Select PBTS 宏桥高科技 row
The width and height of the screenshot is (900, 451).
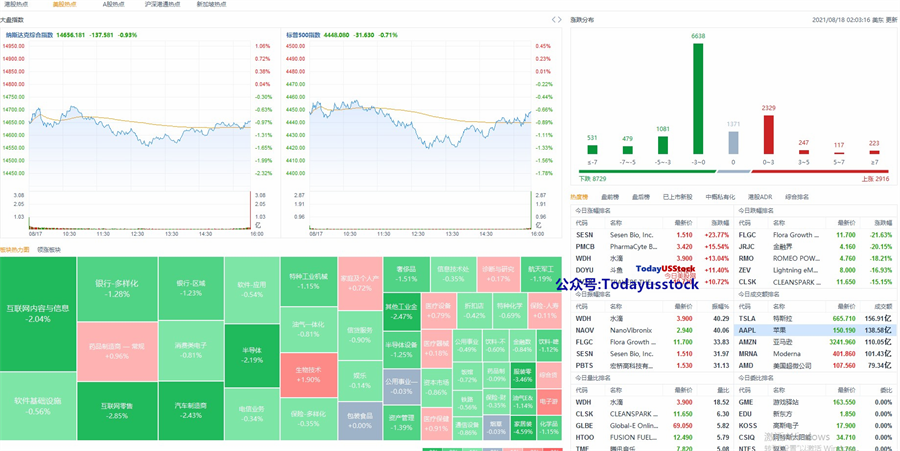651,366
